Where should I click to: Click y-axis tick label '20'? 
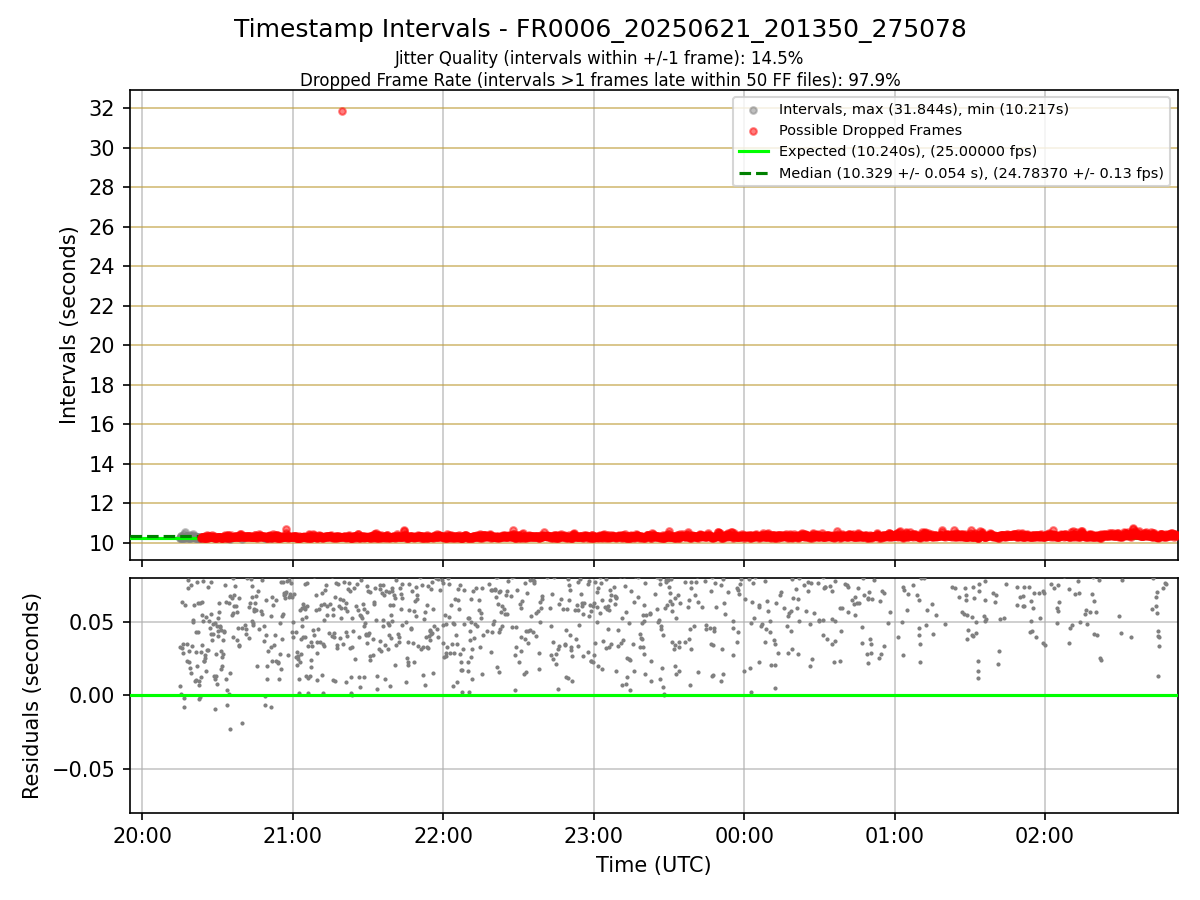click(x=103, y=345)
